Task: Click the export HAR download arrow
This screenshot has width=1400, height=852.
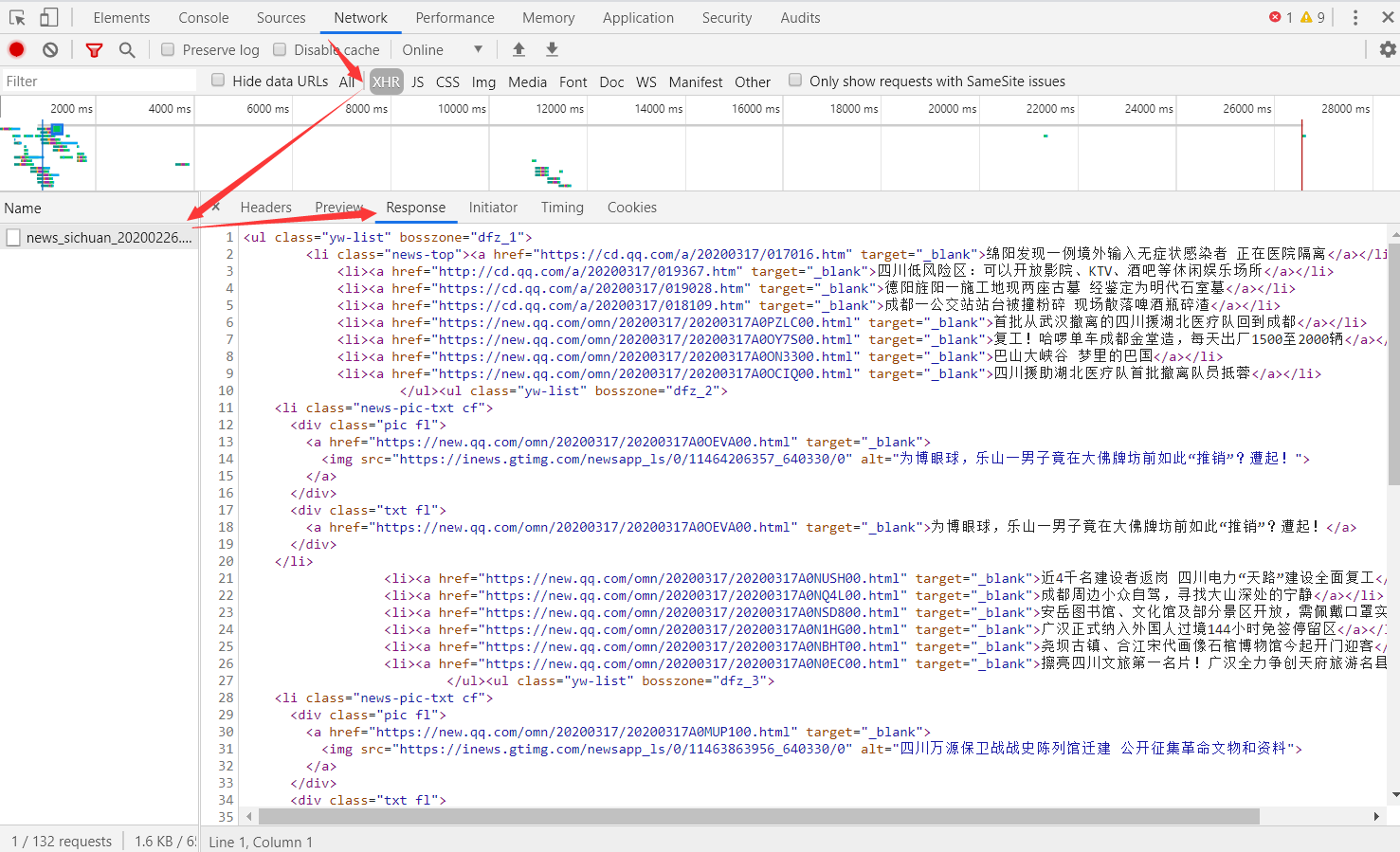Action: pos(552,49)
